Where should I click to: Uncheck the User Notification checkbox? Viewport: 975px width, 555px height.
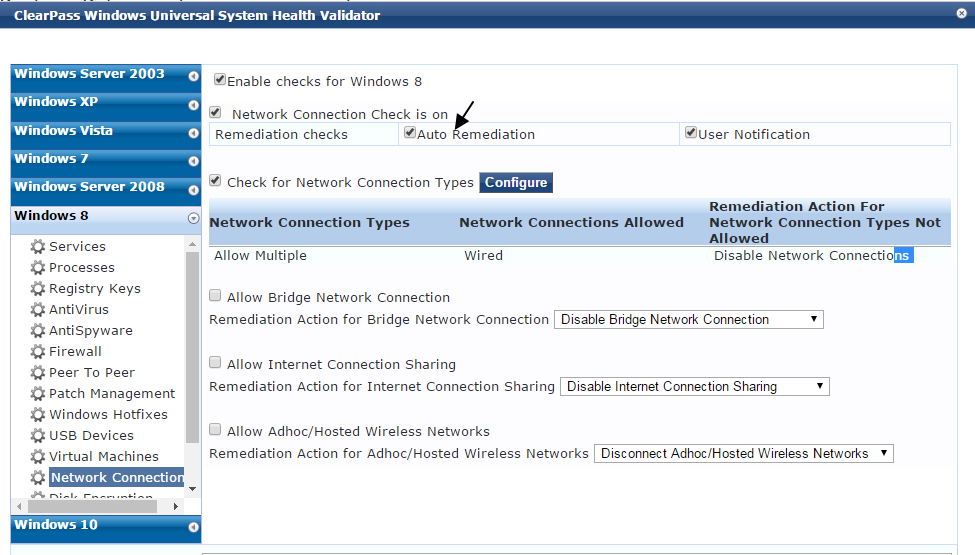691,132
